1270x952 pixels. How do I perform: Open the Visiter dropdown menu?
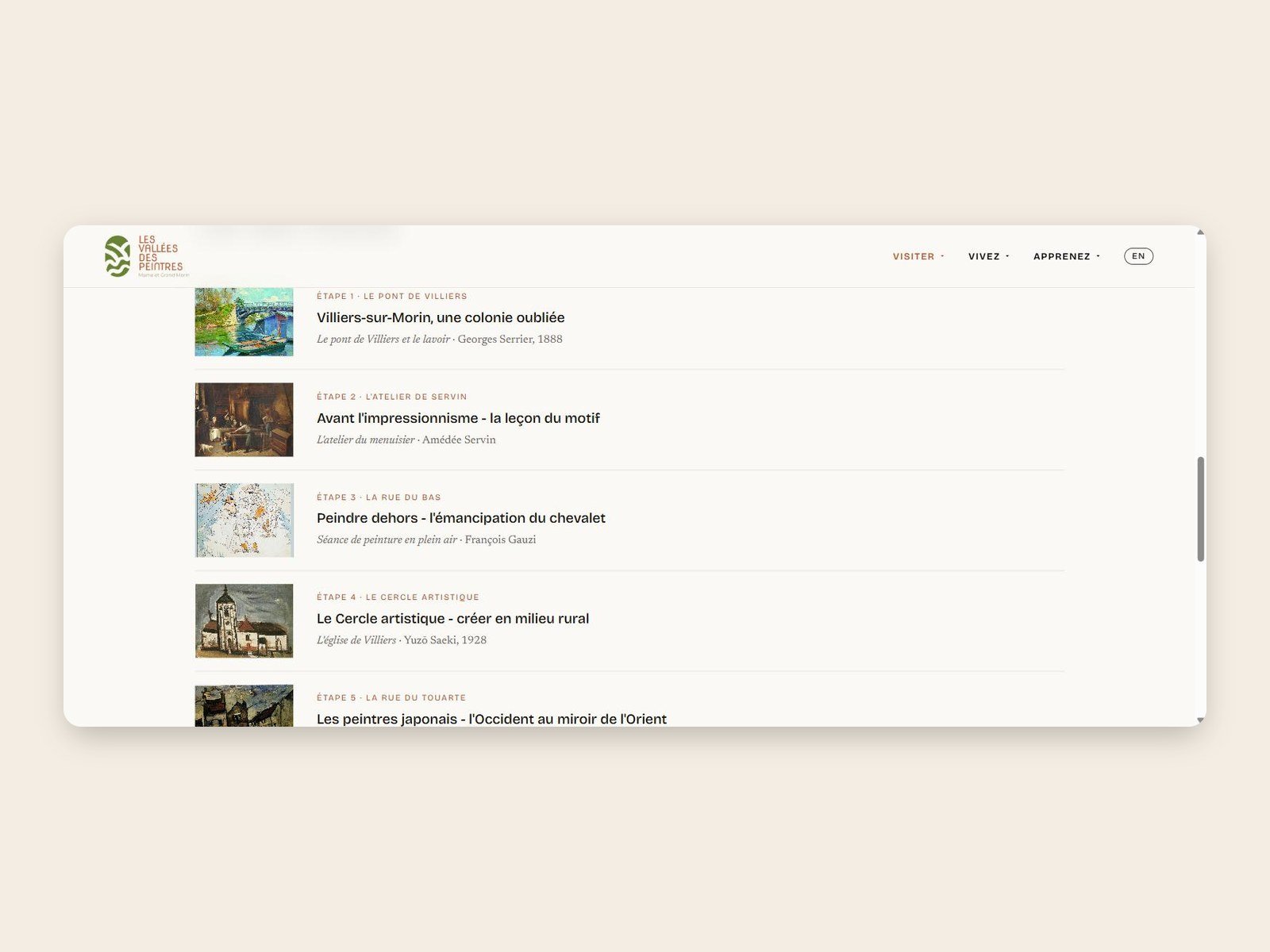918,256
